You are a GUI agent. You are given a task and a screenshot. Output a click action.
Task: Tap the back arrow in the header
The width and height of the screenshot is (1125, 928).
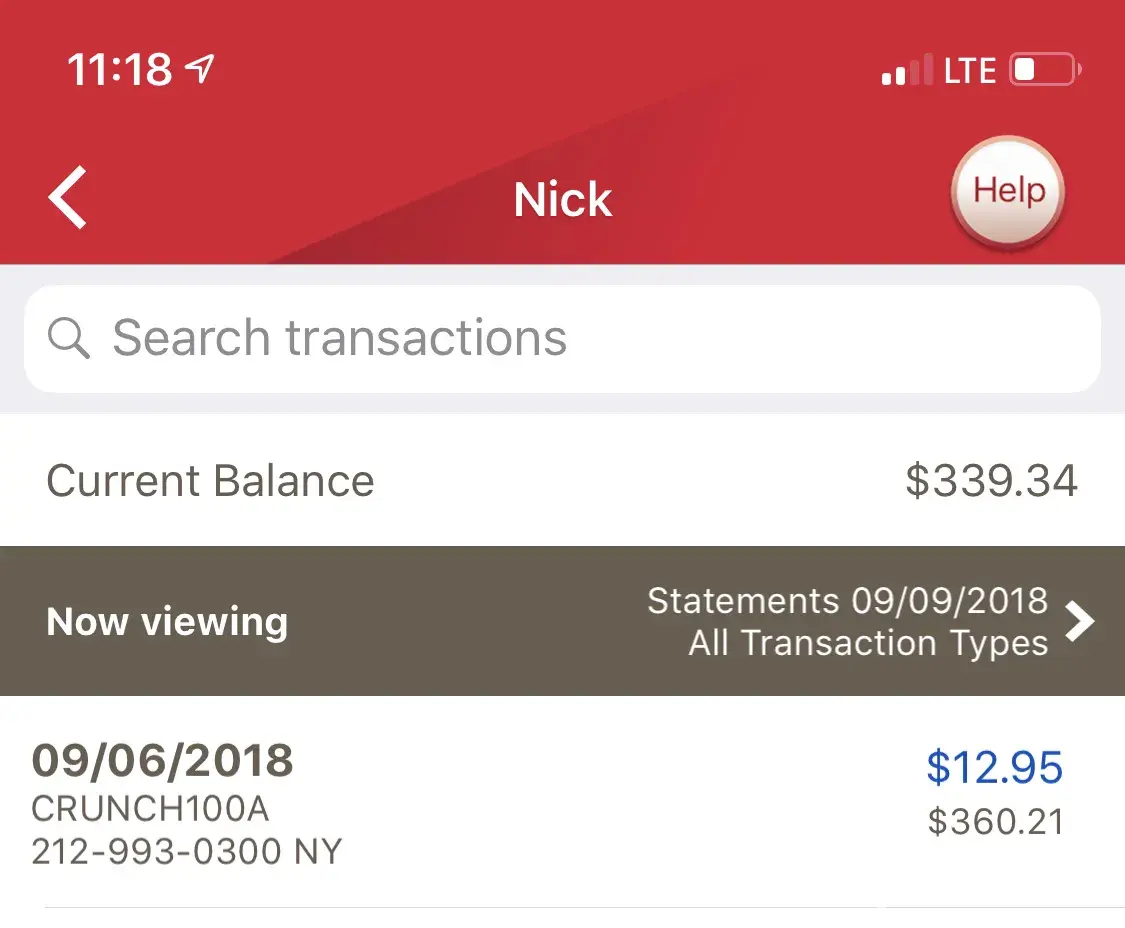click(68, 197)
